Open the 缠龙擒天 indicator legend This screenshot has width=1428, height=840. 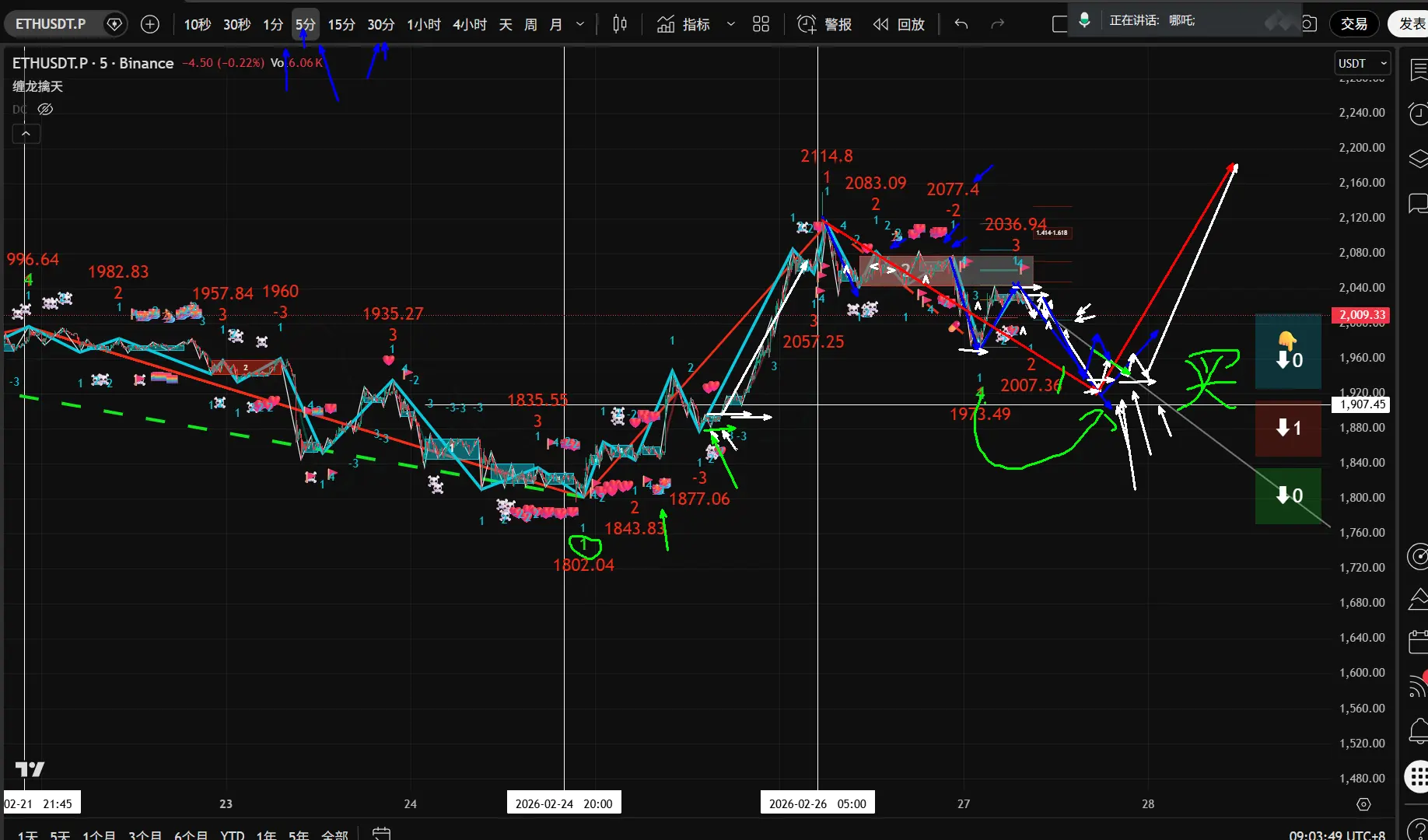click(x=37, y=86)
